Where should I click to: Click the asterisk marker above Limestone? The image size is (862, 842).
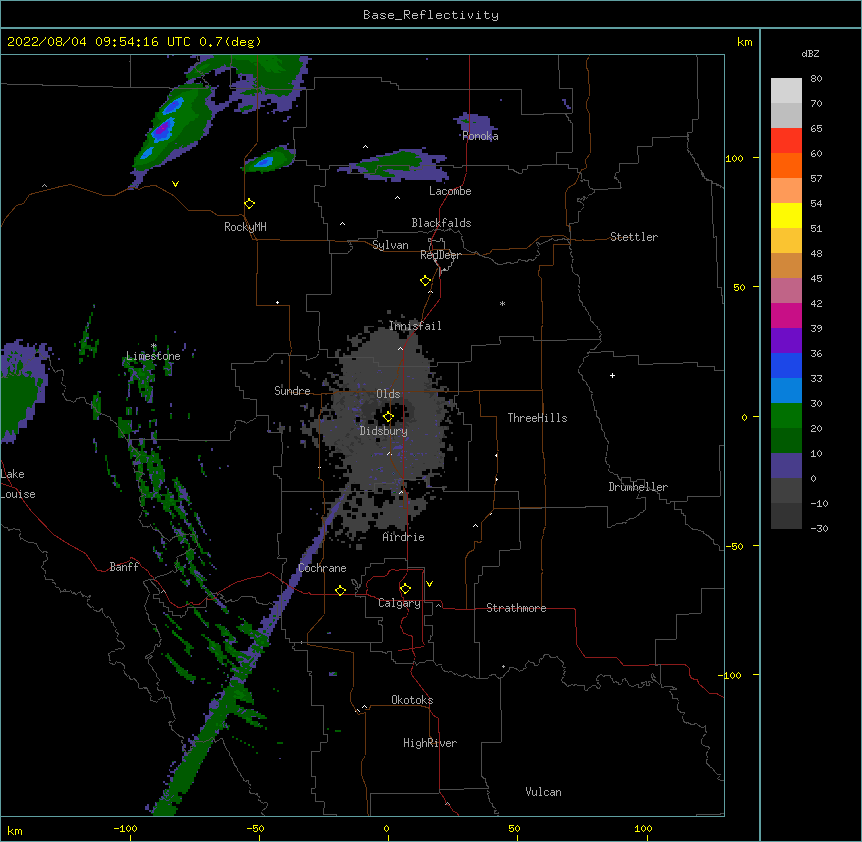154,346
